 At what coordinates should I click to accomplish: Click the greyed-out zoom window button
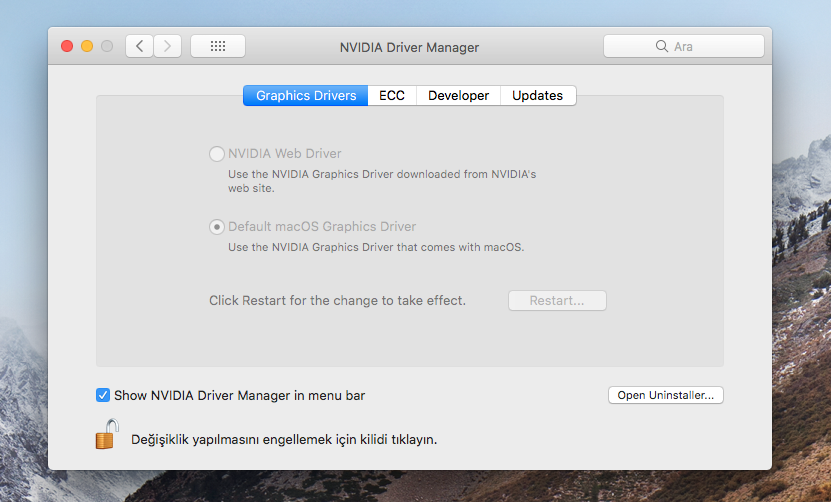106,46
